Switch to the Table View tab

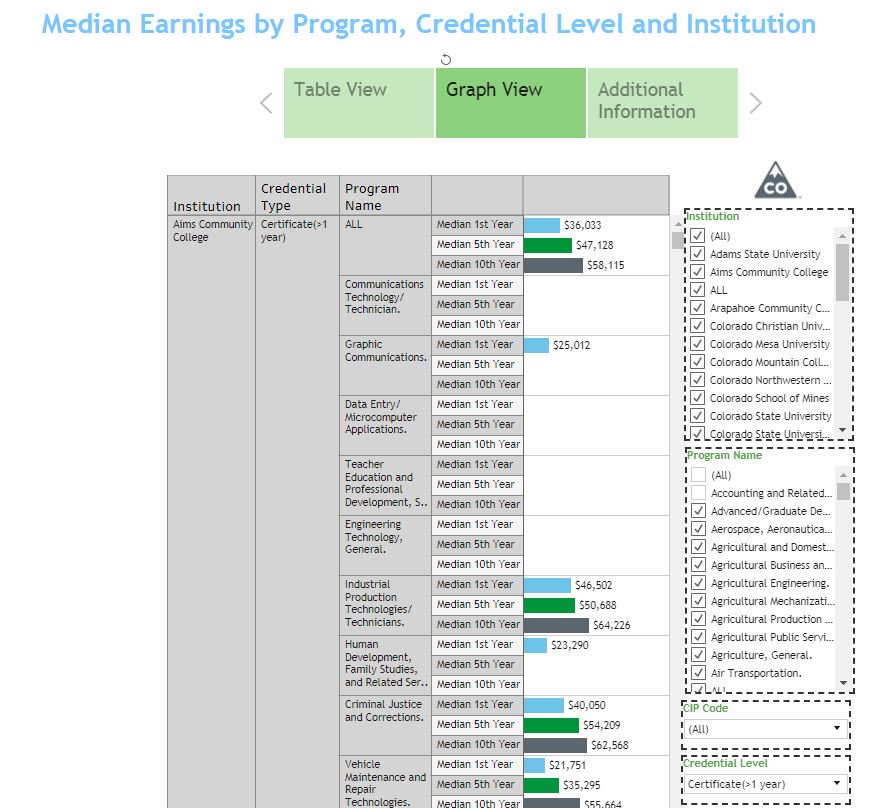(x=359, y=103)
